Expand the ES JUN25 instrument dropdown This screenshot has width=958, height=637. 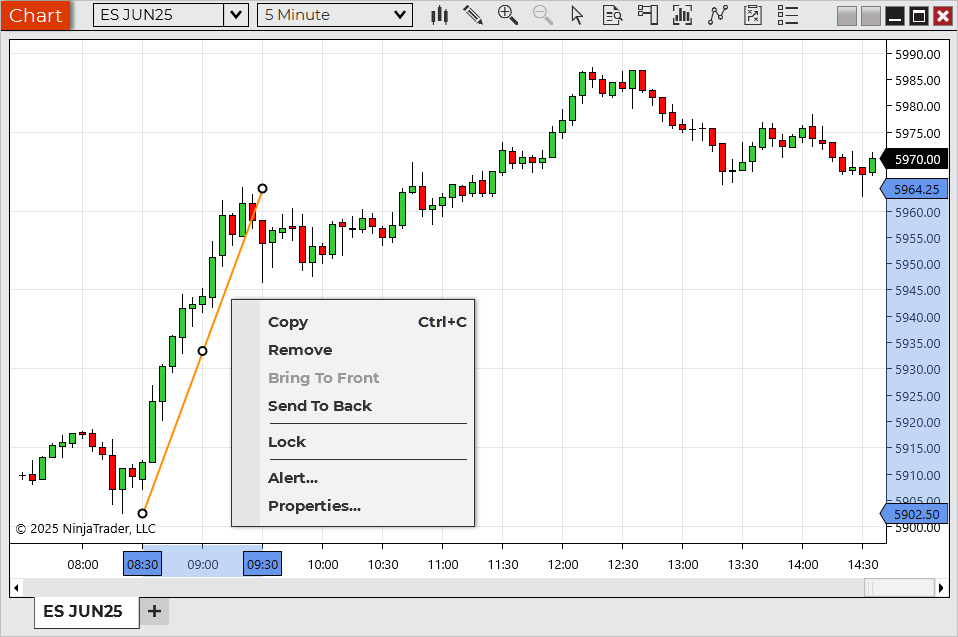(236, 15)
